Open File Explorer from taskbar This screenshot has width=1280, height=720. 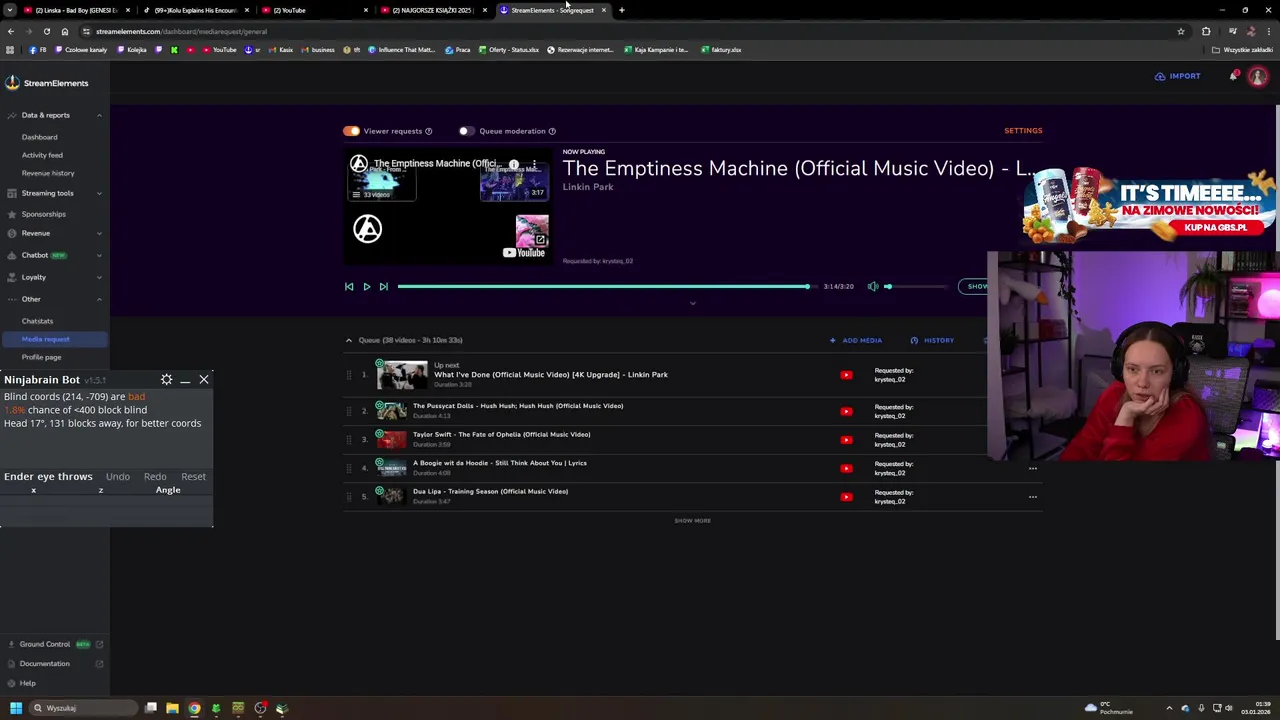click(x=172, y=708)
